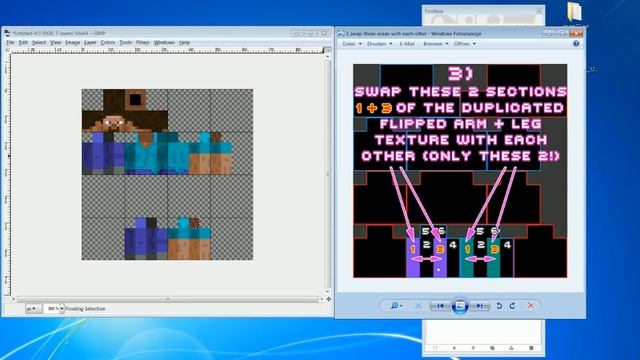Click the duplicate layer icon in bottom dock
The width and height of the screenshot is (640, 360).
[x=493, y=348]
